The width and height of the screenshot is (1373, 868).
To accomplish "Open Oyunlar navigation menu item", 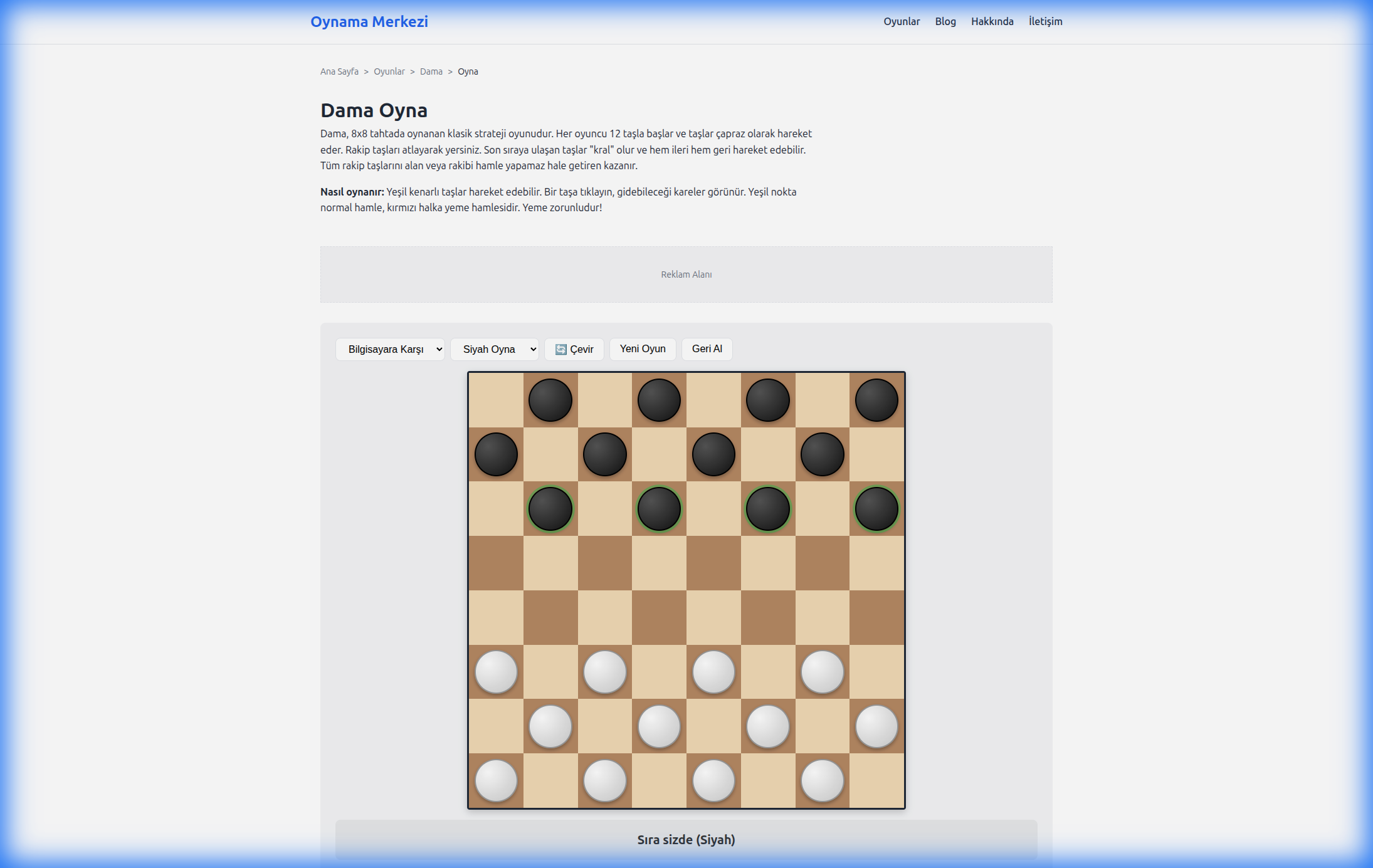I will [902, 21].
